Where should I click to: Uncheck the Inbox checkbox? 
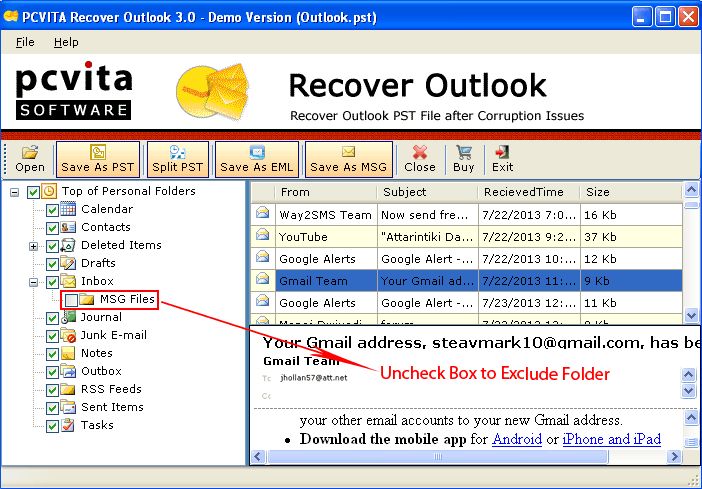[x=52, y=282]
